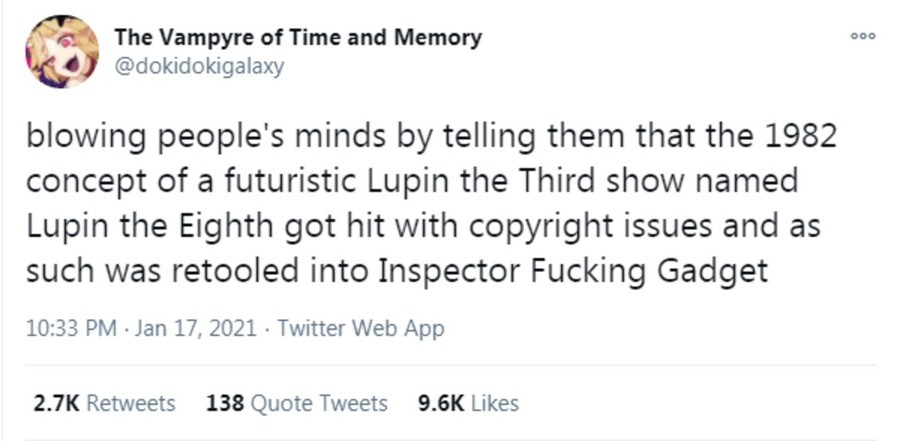
Task: Open The Vampyre of Time and Memory profile
Action: coord(298,38)
